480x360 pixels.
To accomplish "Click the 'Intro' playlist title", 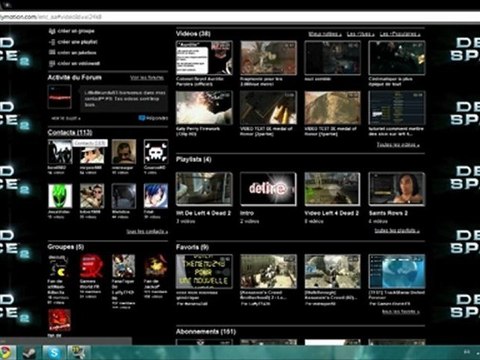I will [247, 213].
